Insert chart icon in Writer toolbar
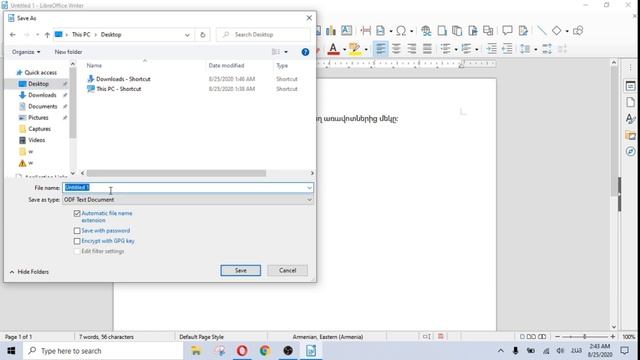Viewport: 640px width, 360px height. pyautogui.click(x=331, y=31)
